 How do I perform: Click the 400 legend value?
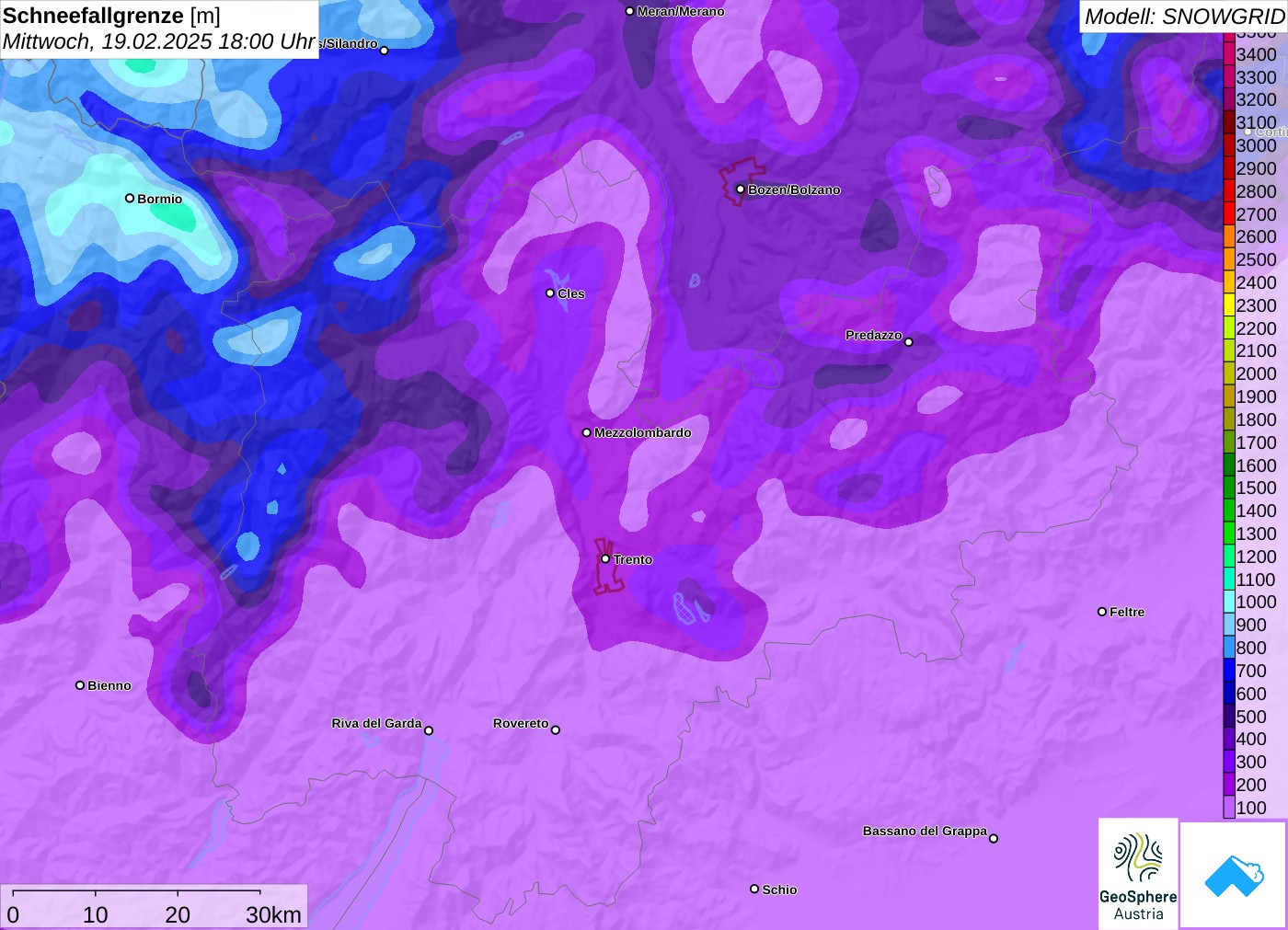coord(1251,739)
